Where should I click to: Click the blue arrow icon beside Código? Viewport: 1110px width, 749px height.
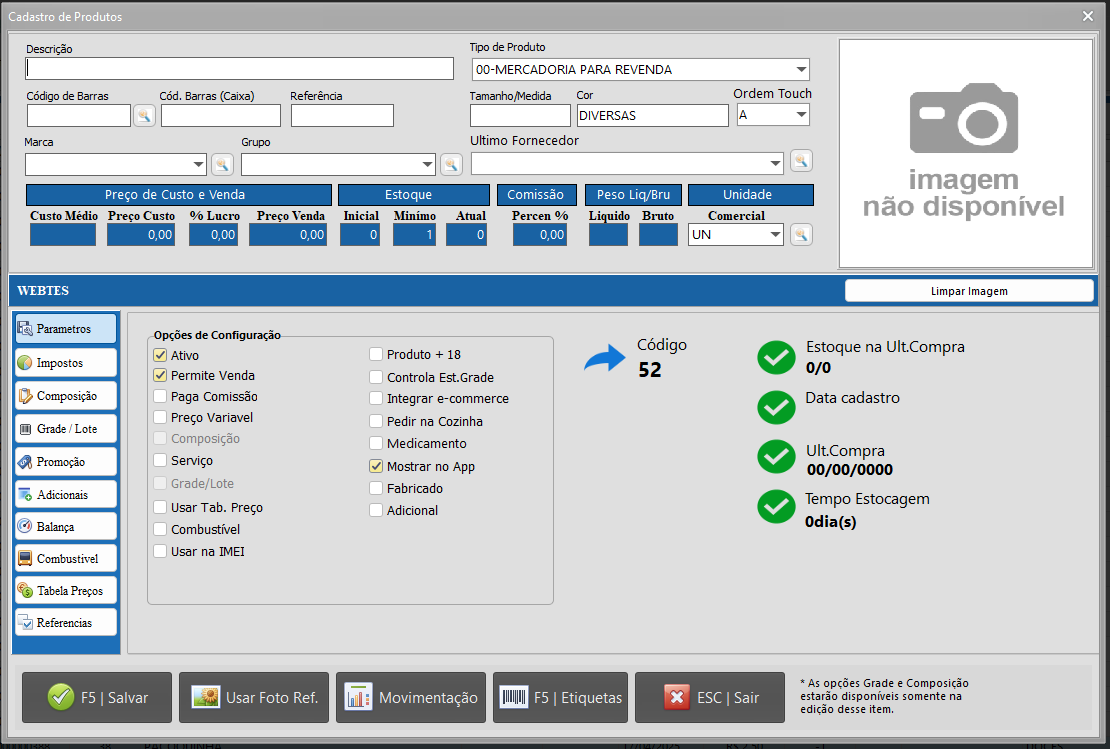coord(604,358)
